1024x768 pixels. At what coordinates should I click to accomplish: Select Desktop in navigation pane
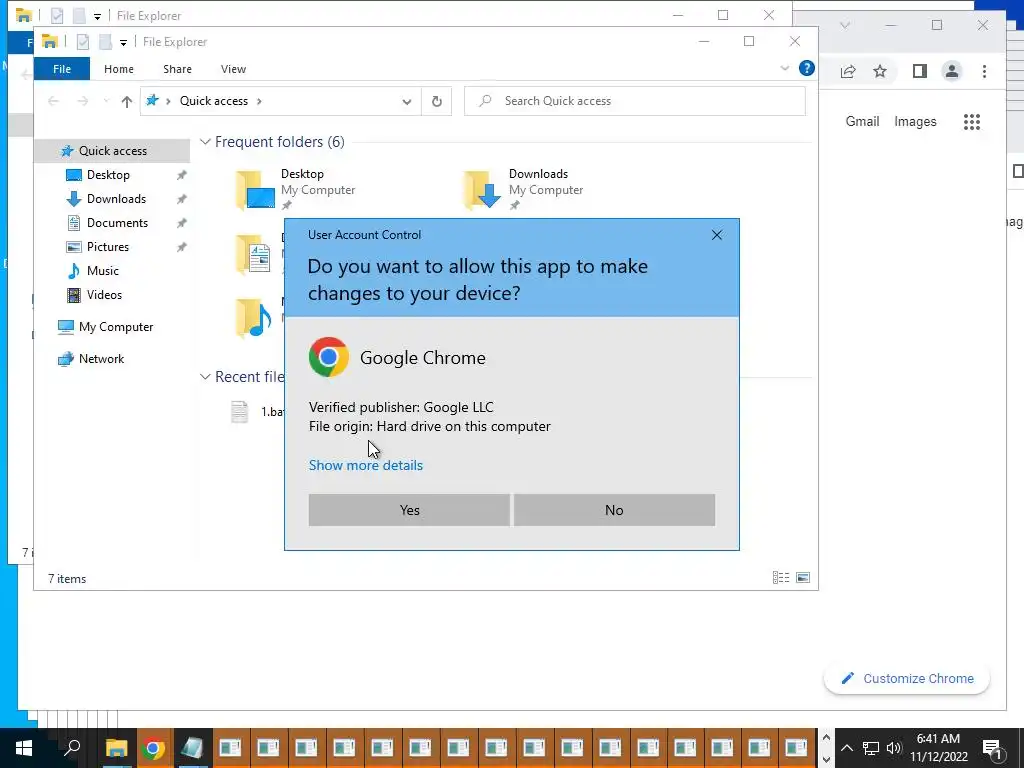point(108,175)
